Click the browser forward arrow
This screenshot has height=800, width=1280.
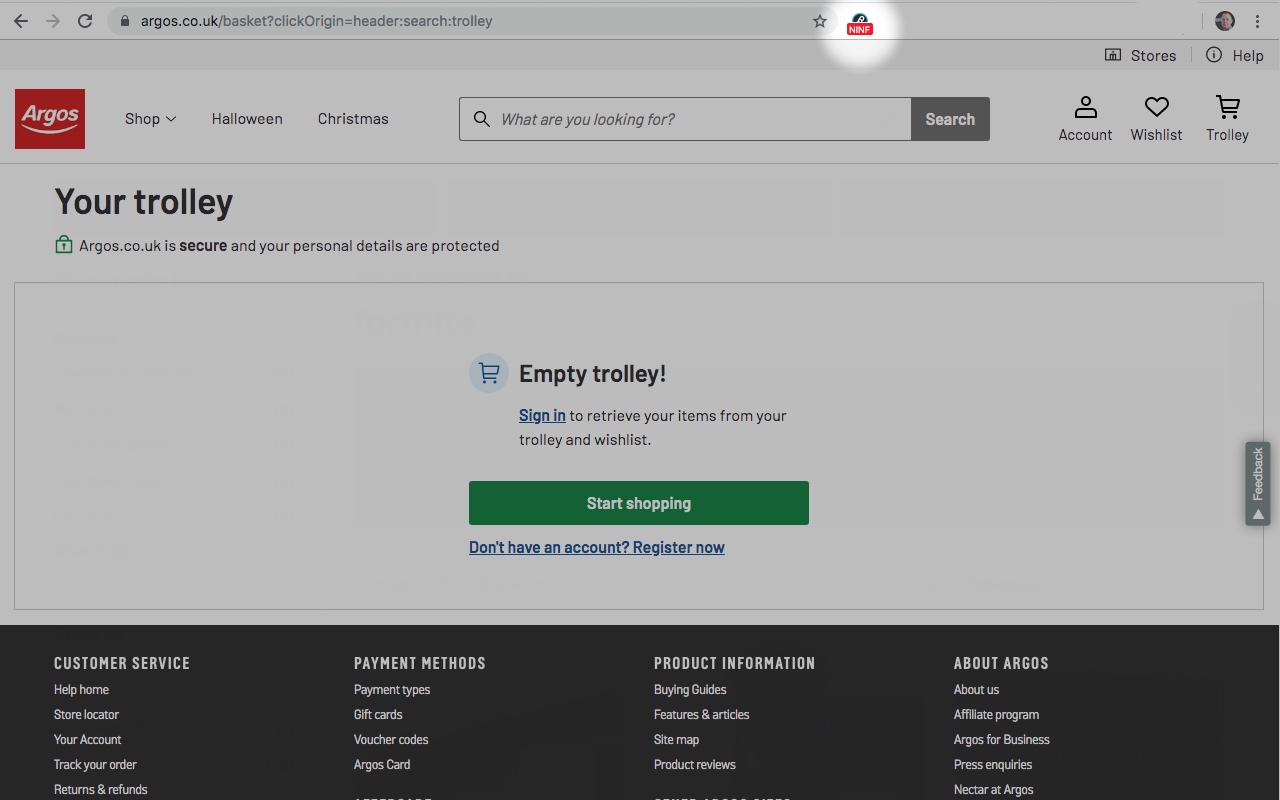53,21
